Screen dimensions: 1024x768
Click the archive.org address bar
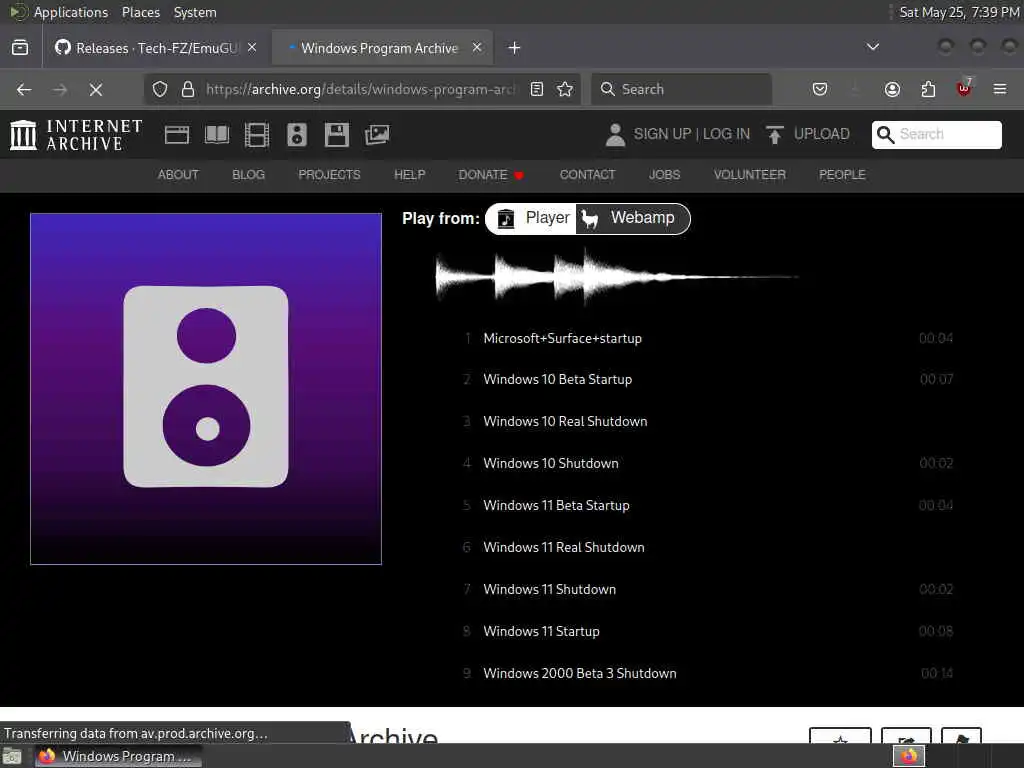coord(360,89)
